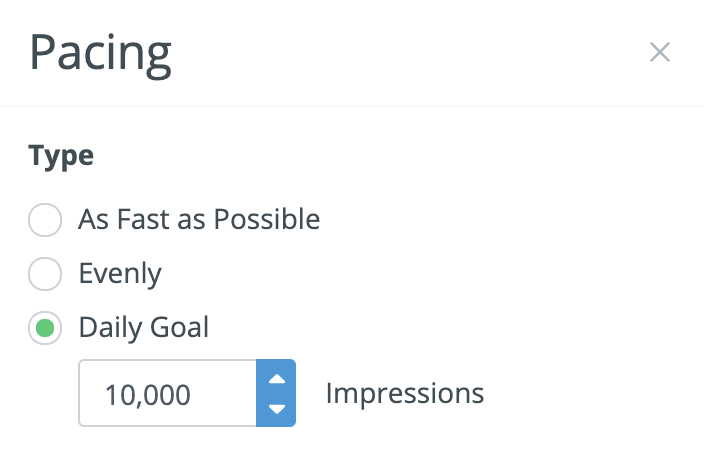
Task: Click the green dot of the selected radio
Action: (45, 327)
